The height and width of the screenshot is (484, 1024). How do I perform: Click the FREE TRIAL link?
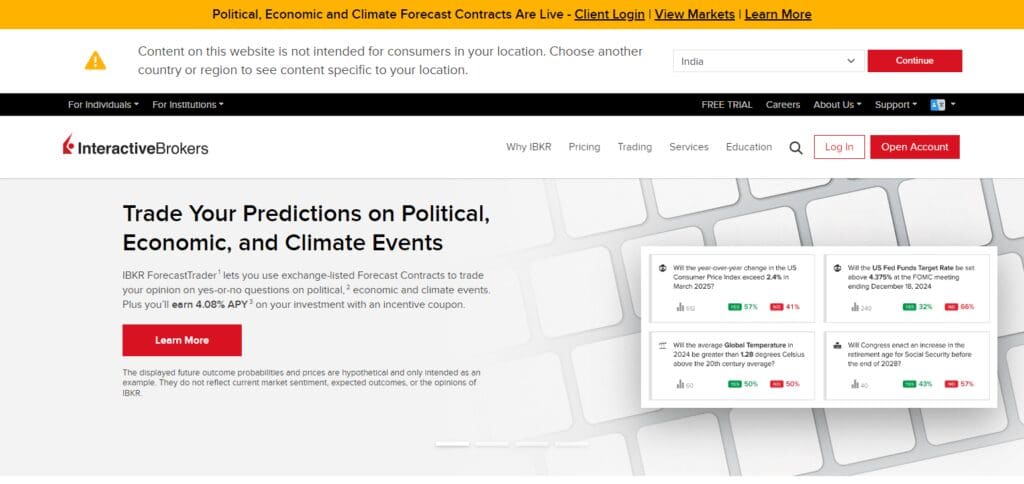click(726, 105)
